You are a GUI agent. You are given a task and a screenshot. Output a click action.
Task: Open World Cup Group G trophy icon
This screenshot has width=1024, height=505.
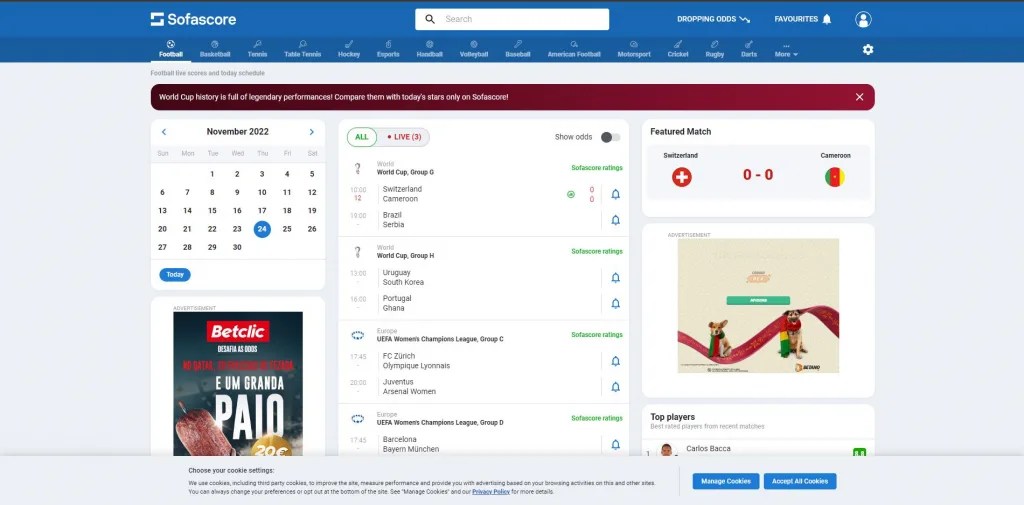coord(357,169)
